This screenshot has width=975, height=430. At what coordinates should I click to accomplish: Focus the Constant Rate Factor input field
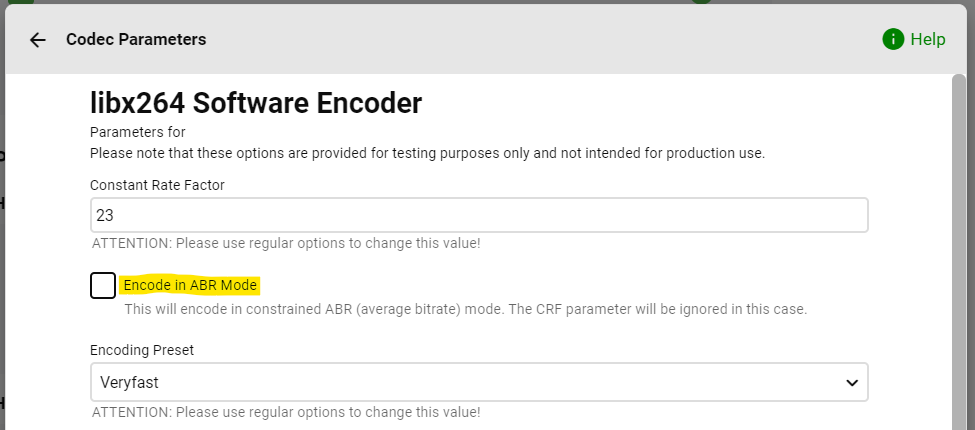(x=478, y=215)
